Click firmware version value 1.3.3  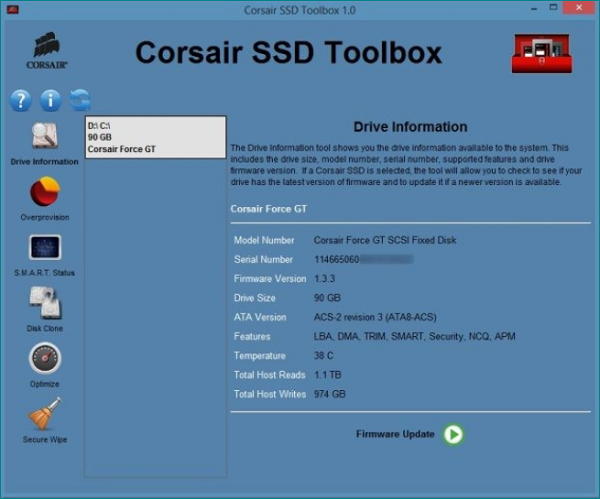324,279
